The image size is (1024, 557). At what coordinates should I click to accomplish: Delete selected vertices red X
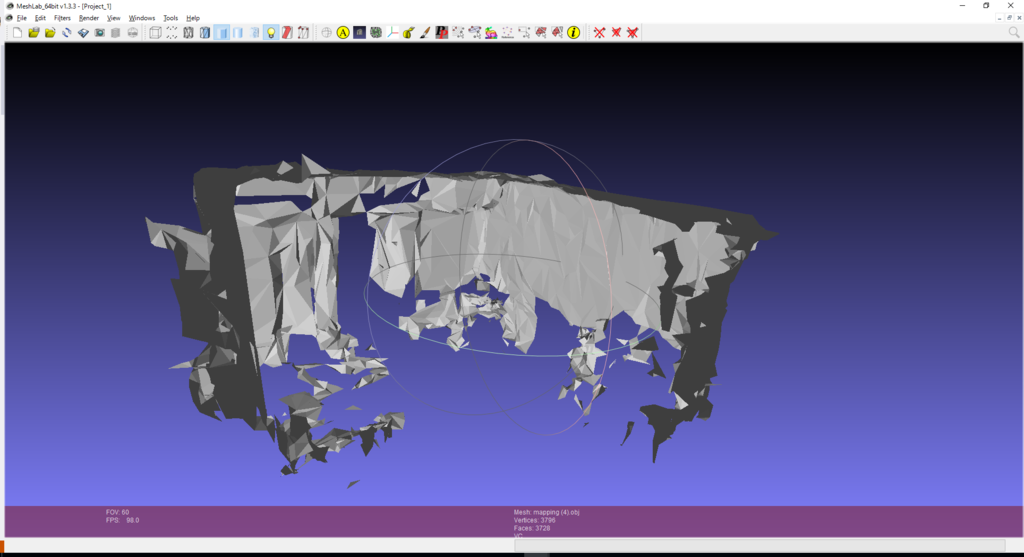point(600,33)
